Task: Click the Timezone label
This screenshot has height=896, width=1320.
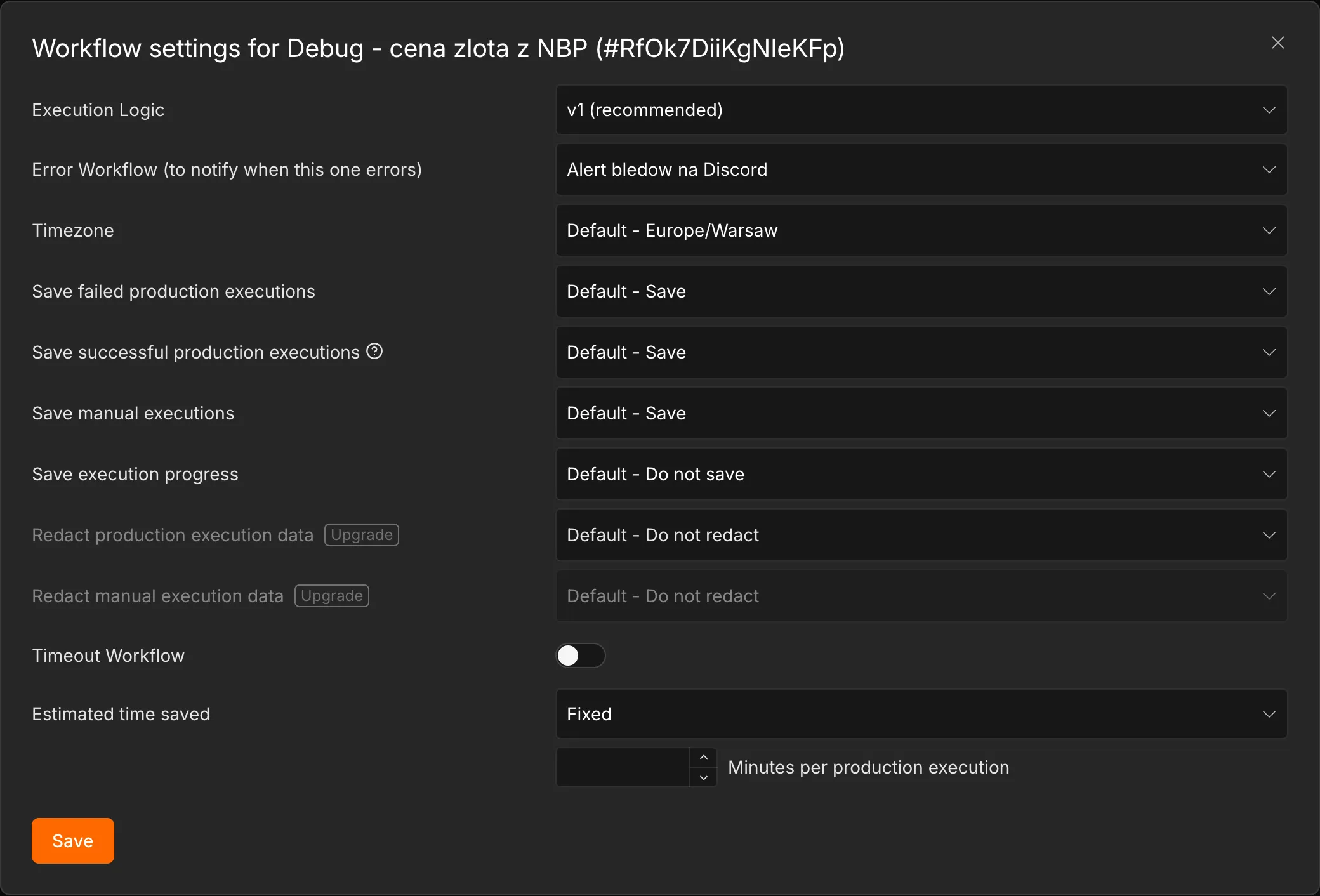Action: [x=73, y=230]
